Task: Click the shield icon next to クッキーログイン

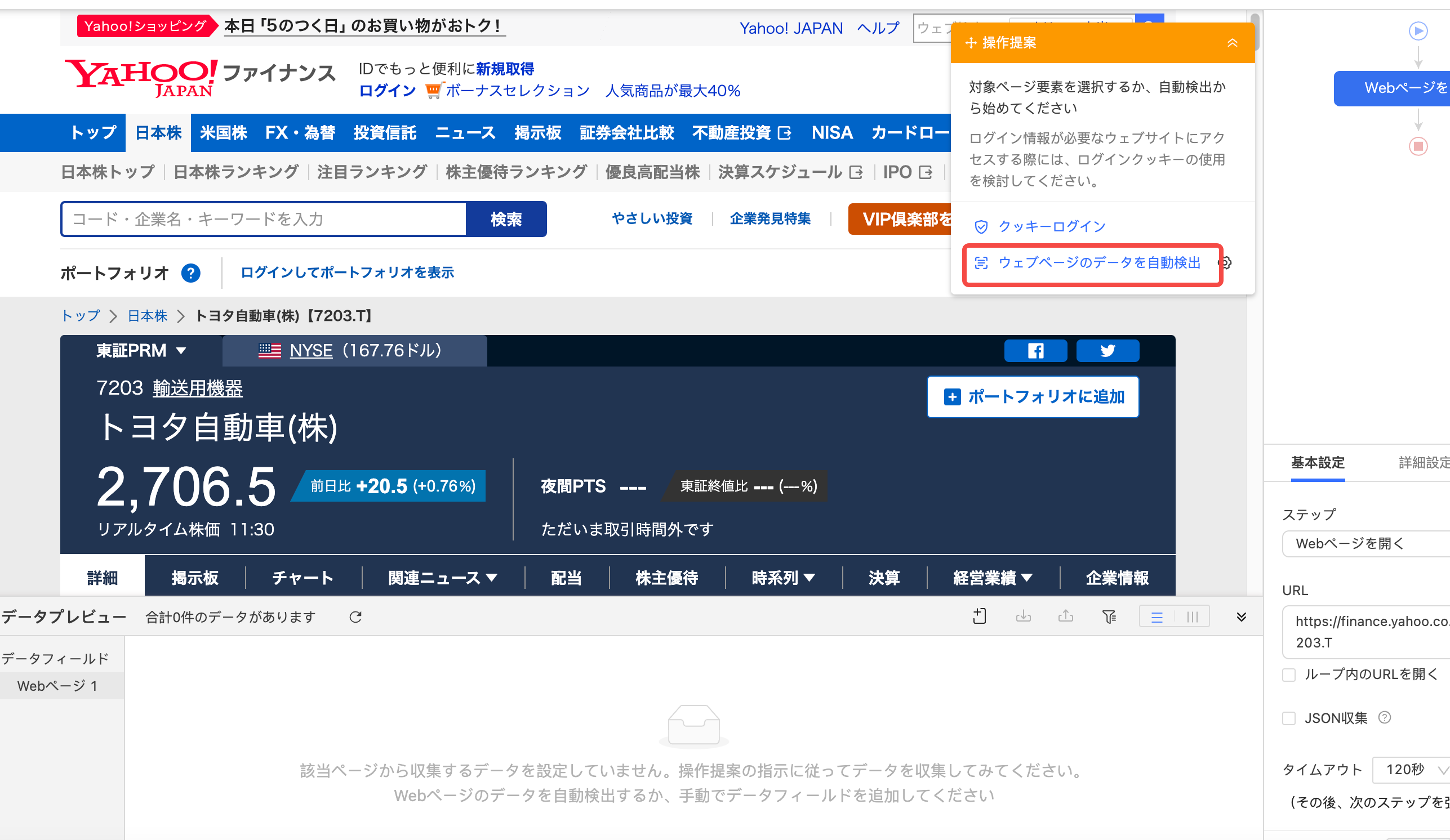Action: pos(981,226)
